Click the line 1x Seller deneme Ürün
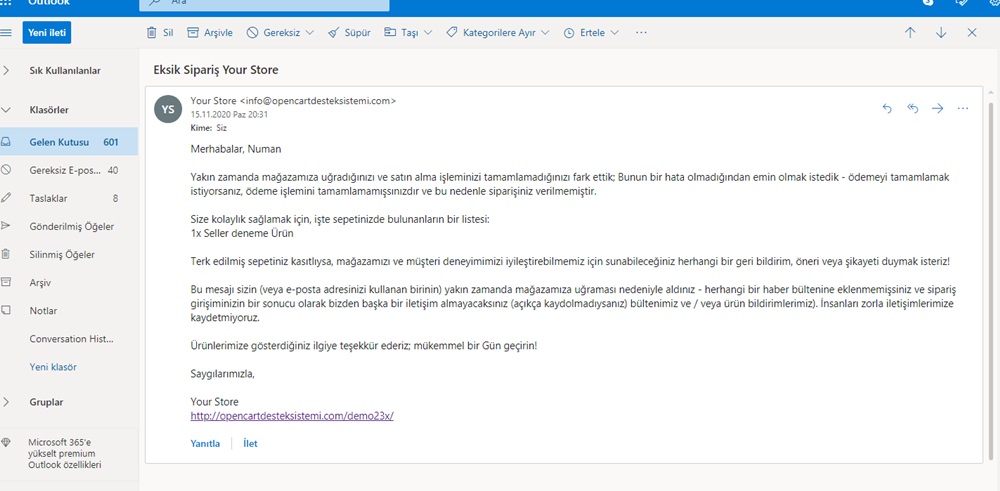Viewport: 1000px width, 491px height. [242, 233]
